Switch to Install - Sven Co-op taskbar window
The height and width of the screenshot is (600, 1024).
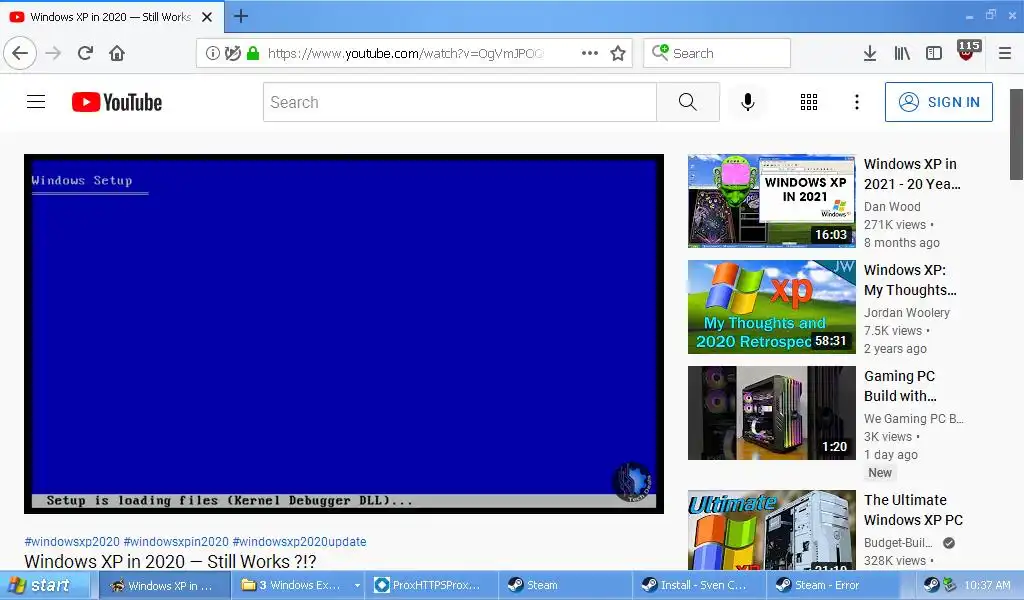[x=700, y=585]
